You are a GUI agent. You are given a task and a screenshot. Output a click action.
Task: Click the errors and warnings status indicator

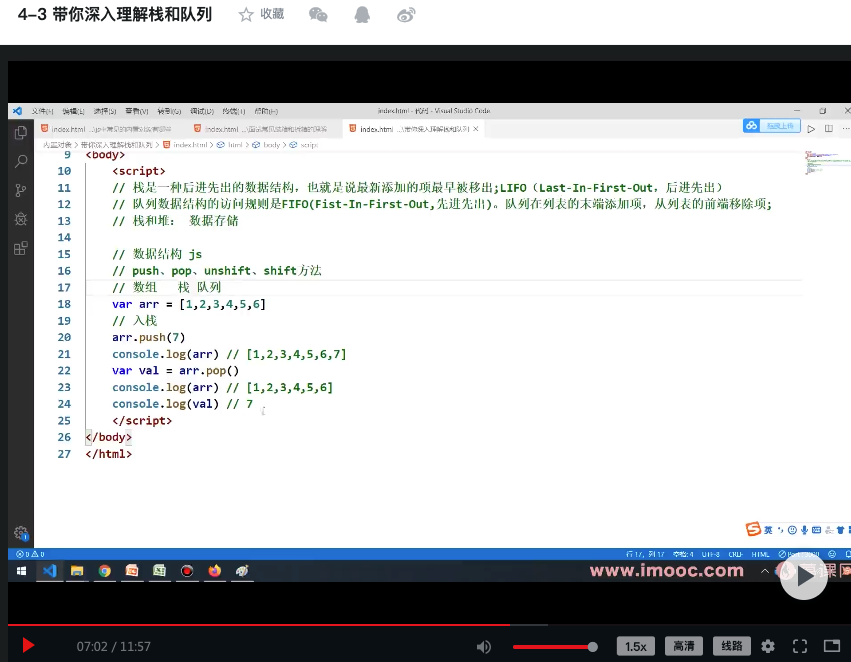[30, 554]
